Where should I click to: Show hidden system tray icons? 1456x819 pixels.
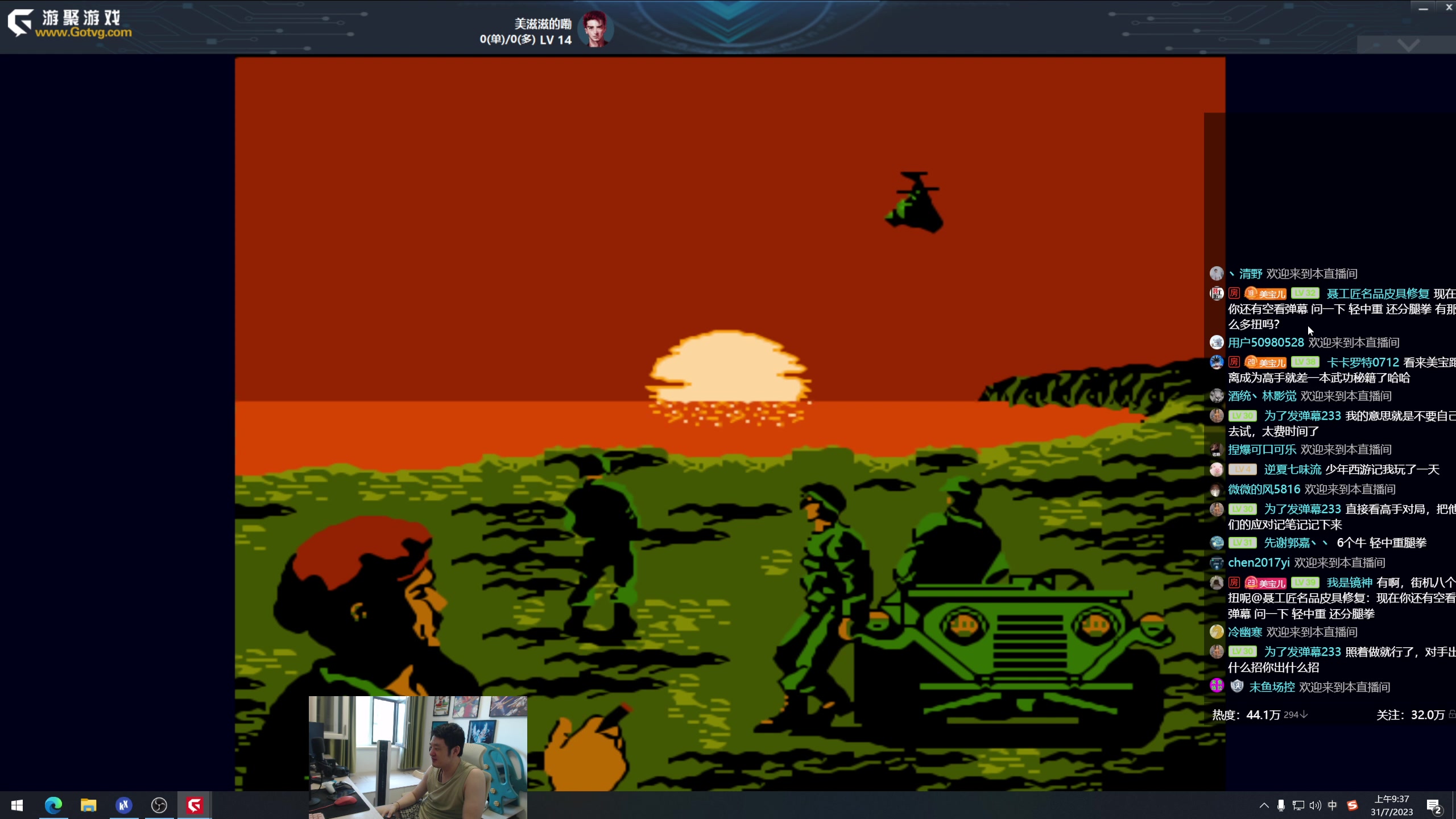pyautogui.click(x=1264, y=805)
